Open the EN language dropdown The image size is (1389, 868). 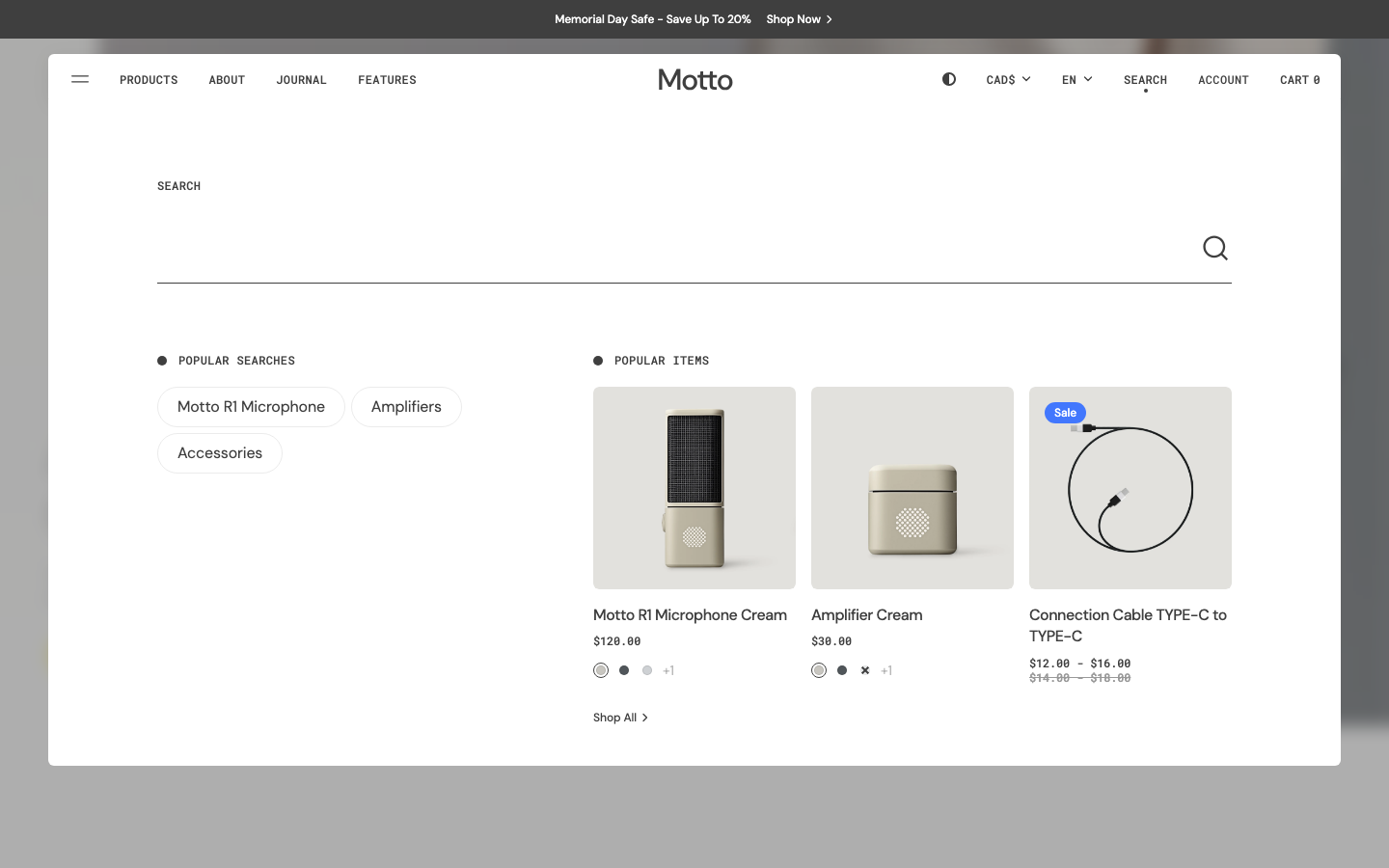click(x=1076, y=80)
